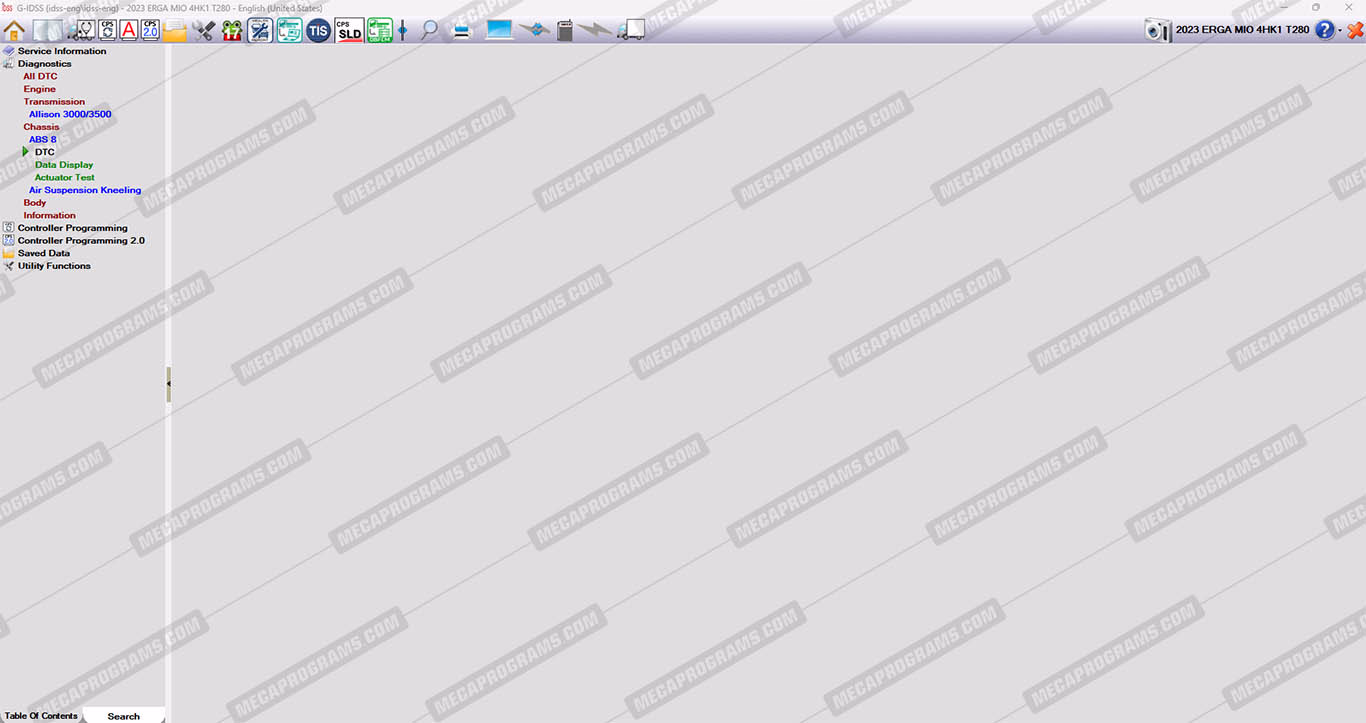Click the Utility Functions tools icon in tree
1366x723 pixels.
coord(9,266)
